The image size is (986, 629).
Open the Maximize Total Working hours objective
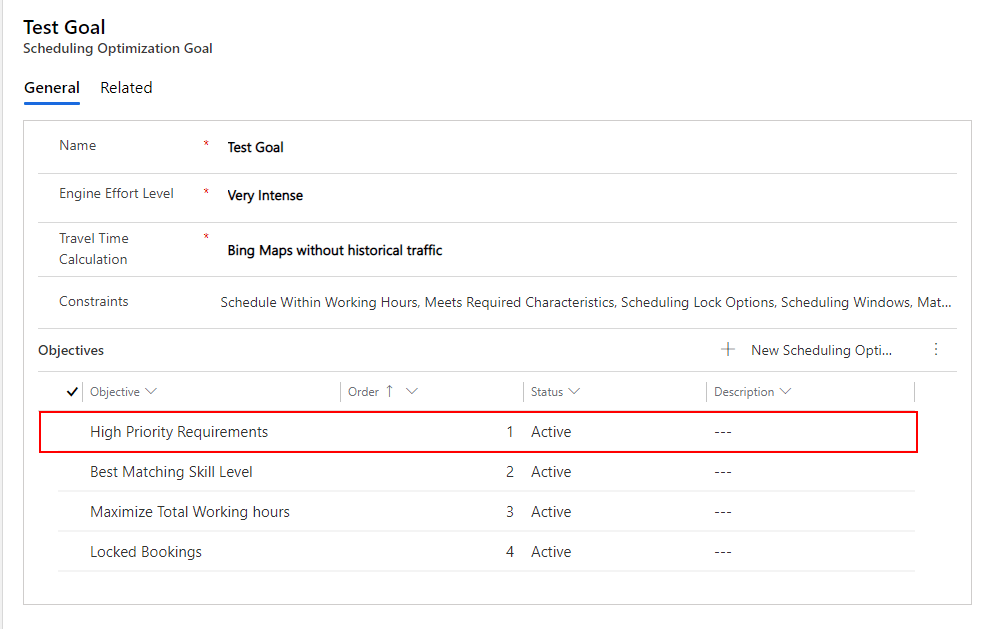coord(190,512)
